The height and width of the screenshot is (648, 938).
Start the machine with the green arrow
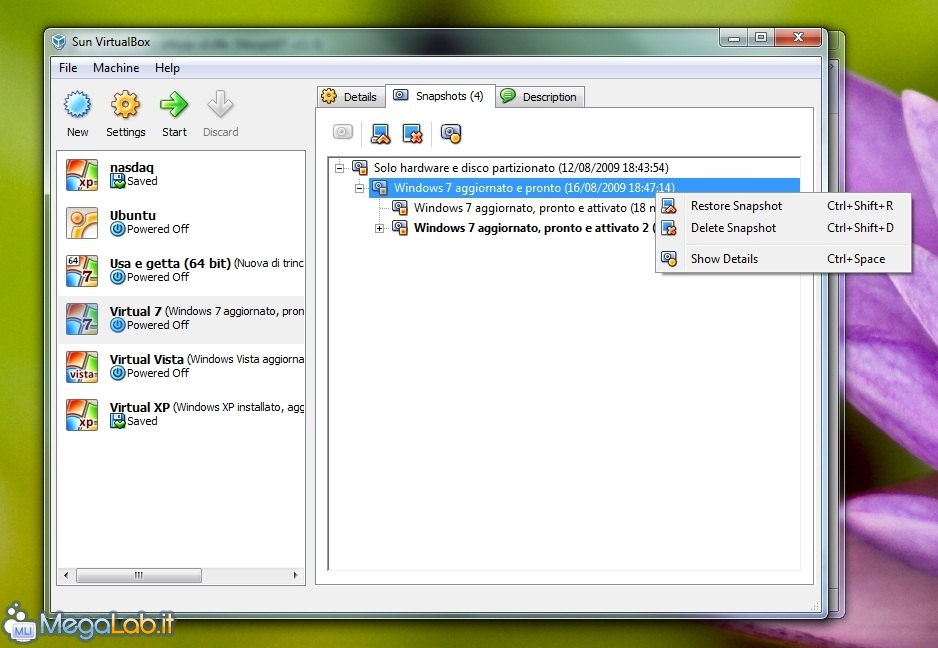(174, 105)
